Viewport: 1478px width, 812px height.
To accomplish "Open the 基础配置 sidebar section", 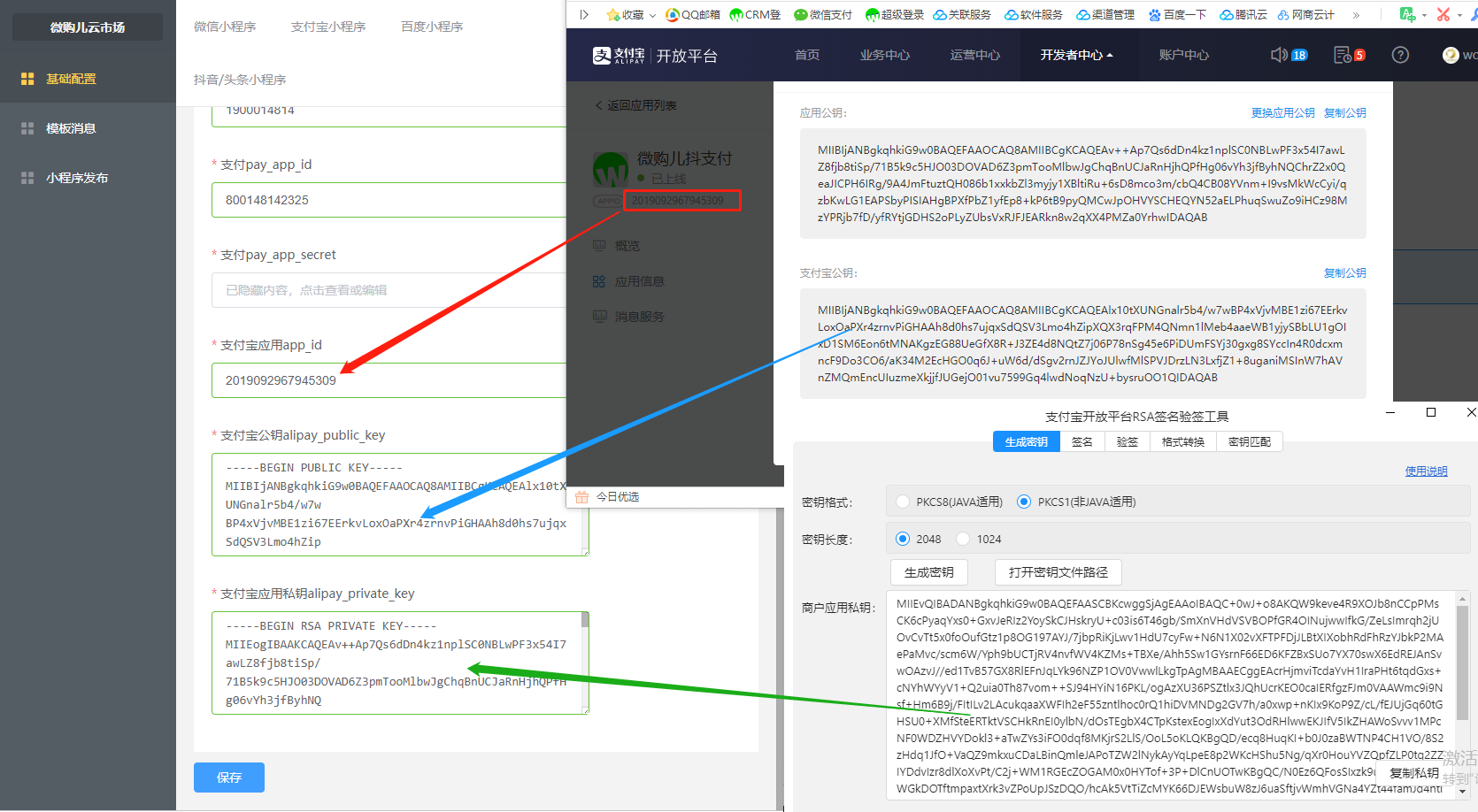I will point(88,79).
